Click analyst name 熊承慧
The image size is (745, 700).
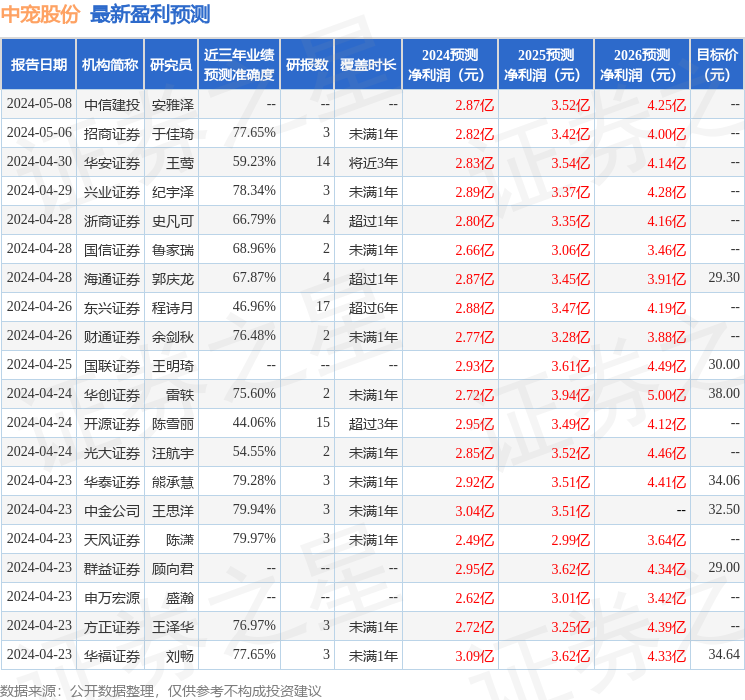[173, 482]
